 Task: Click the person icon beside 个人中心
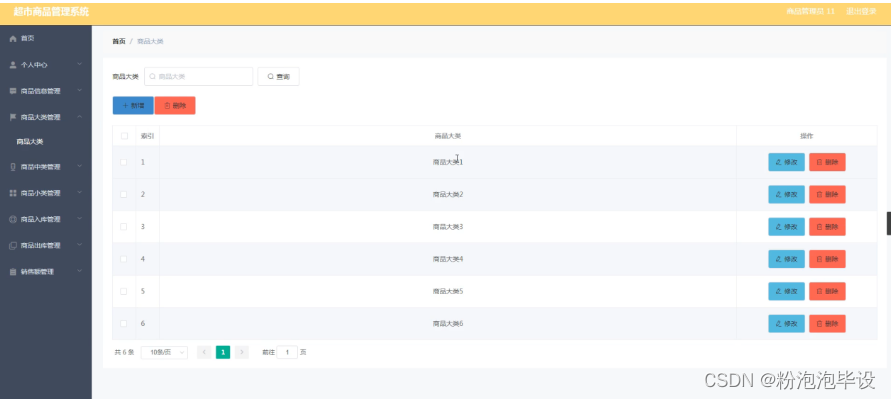[13, 65]
